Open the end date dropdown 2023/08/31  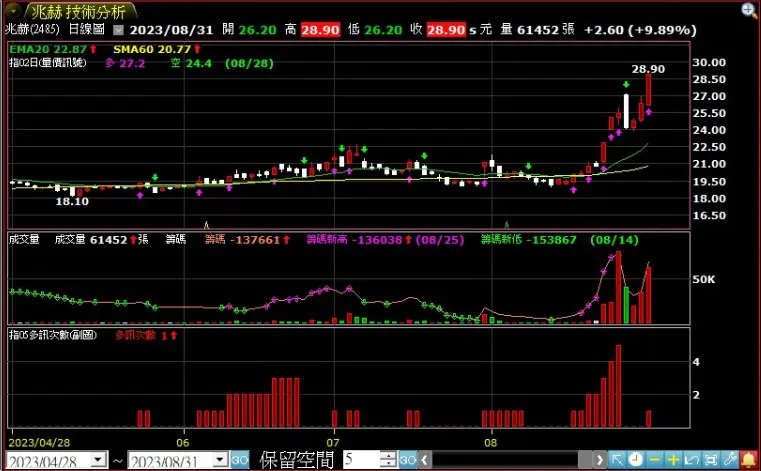(x=220, y=460)
